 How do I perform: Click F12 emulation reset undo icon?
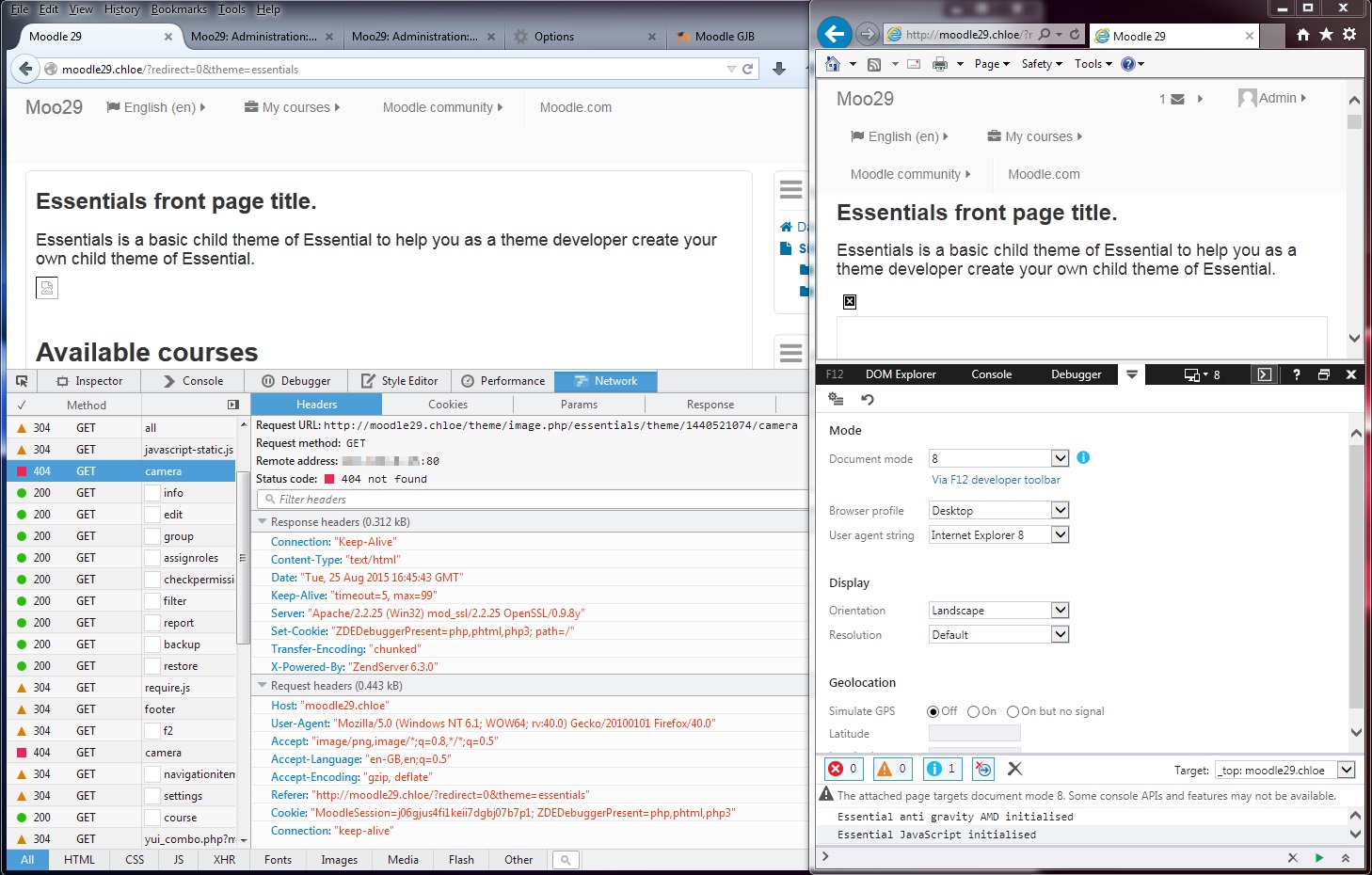[868, 400]
